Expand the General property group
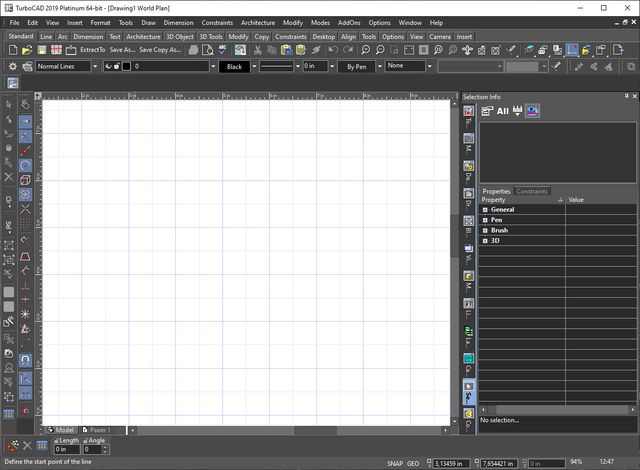Viewport: 640px width, 470px height. 485,210
